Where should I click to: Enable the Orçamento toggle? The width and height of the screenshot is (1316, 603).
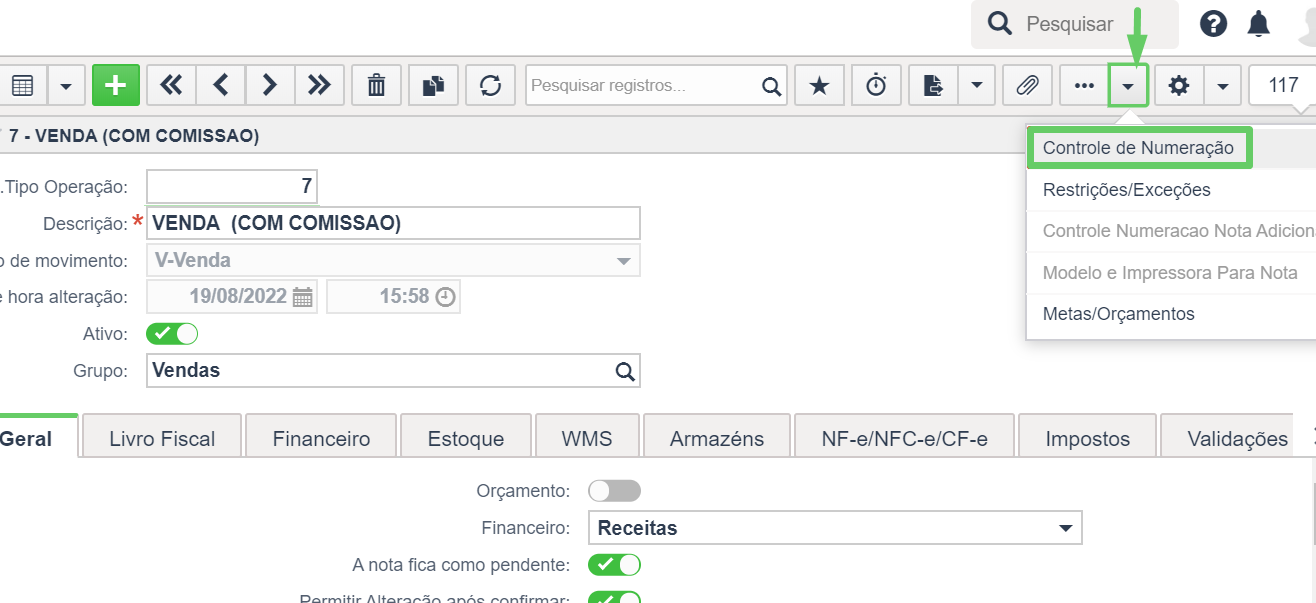(x=614, y=491)
